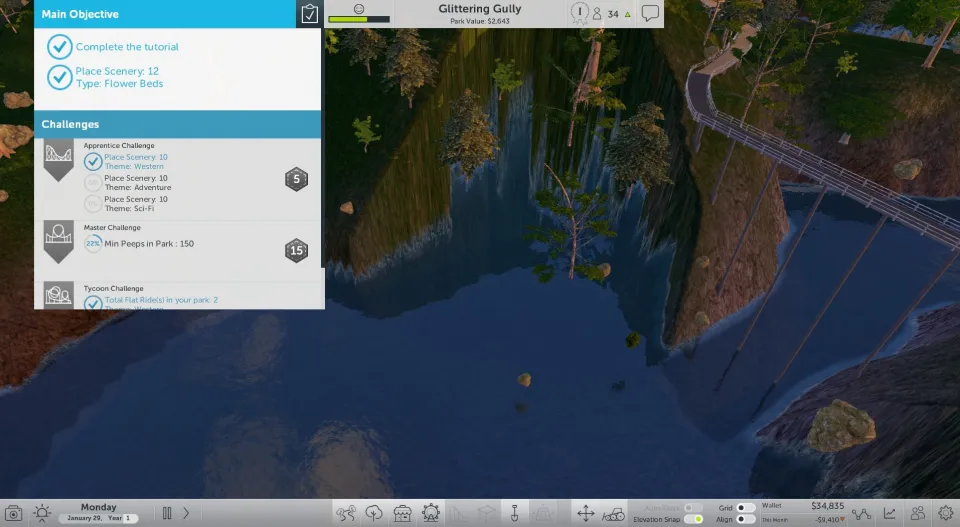Open the path building tool
The width and height of the screenshot is (960, 527).
pyautogui.click(x=346, y=513)
